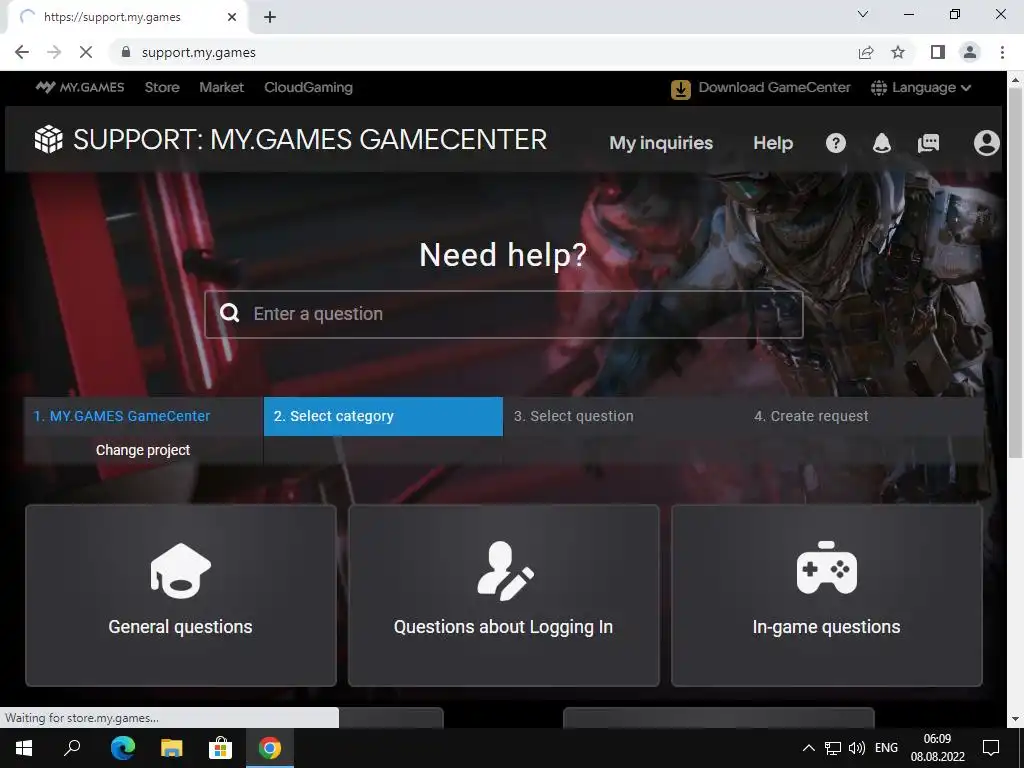The height and width of the screenshot is (768, 1024).
Task: Open taskbar search magnifier
Action: click(72, 748)
